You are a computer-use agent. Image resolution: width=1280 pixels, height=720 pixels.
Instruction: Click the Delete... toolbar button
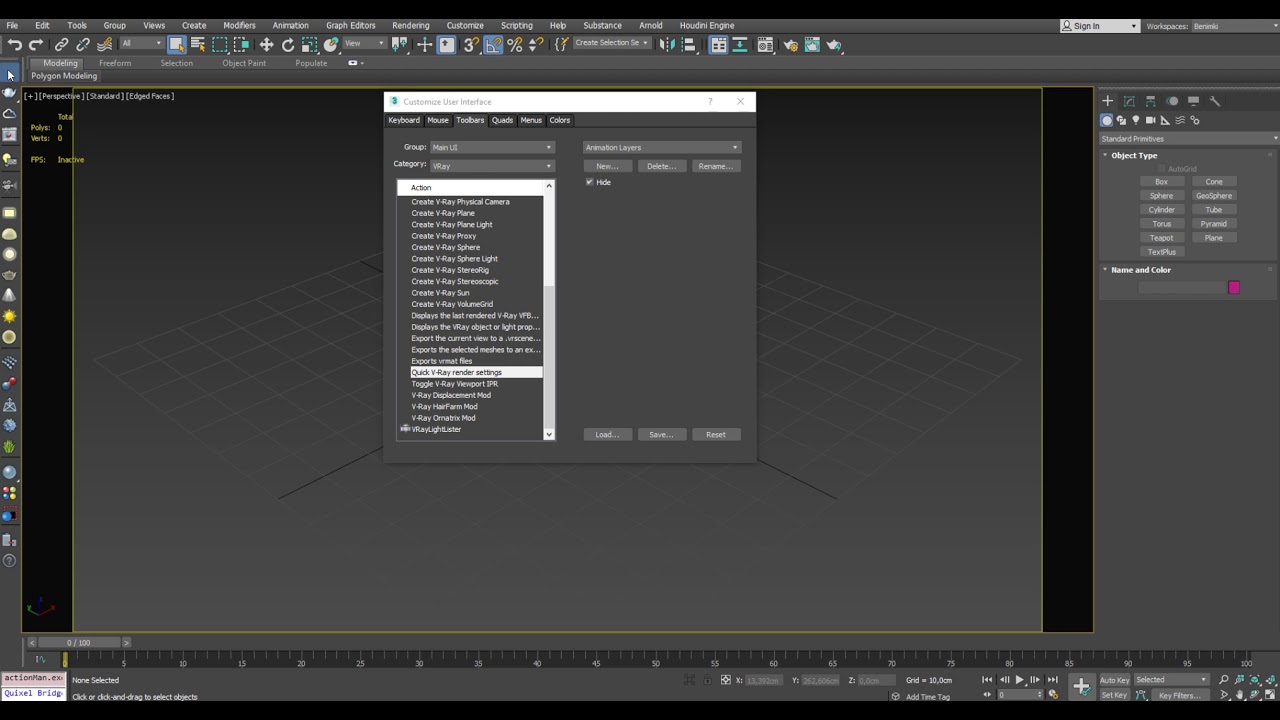pyautogui.click(x=661, y=166)
